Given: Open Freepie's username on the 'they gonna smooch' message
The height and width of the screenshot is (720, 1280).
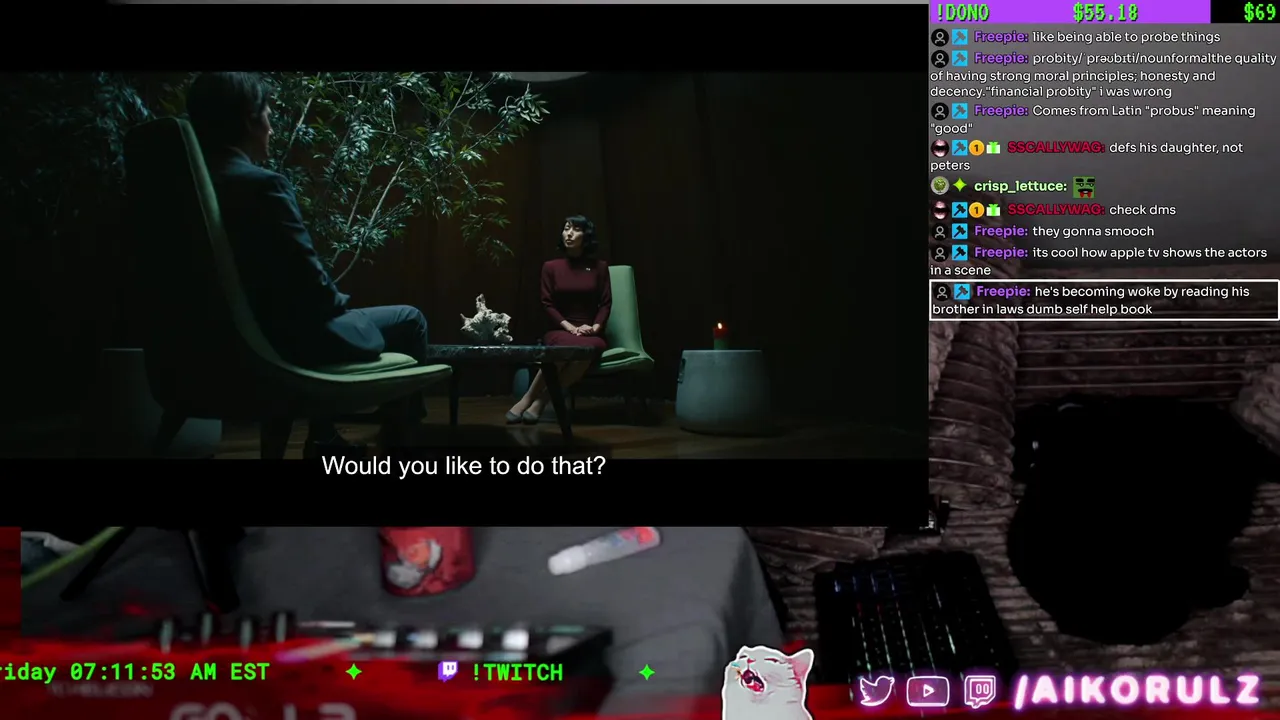Looking at the screenshot, I should click(x=1000, y=231).
